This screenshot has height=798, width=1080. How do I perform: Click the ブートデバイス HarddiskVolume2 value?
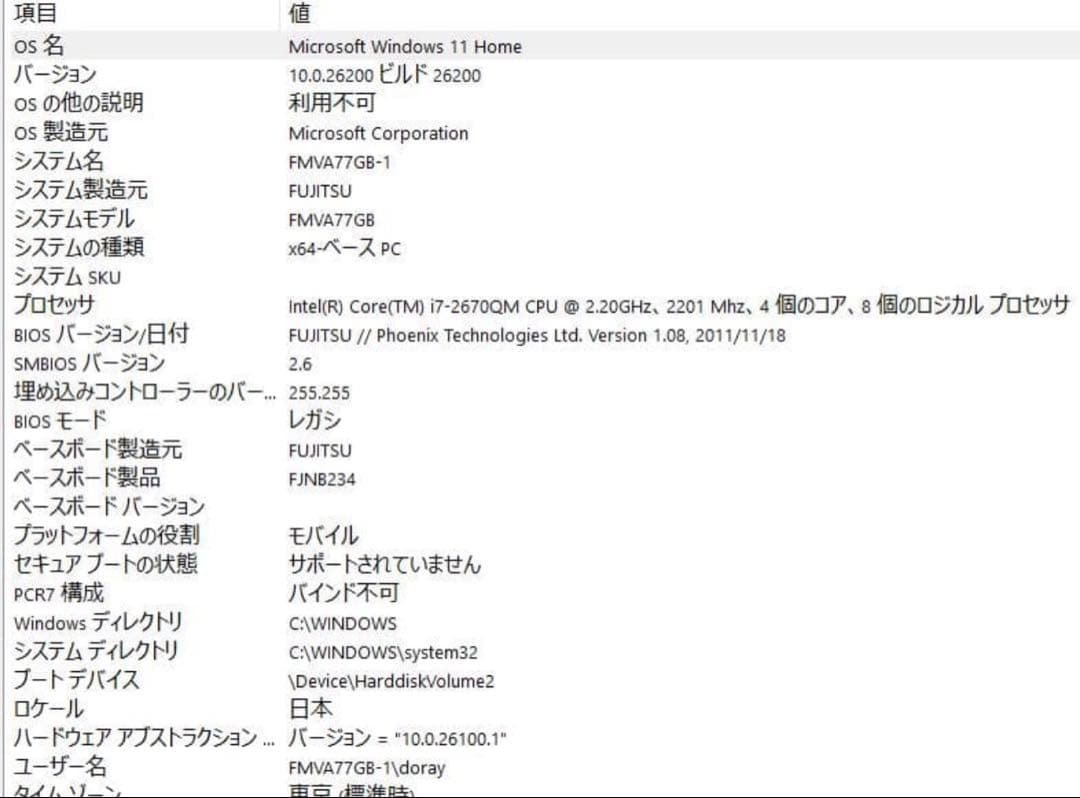[391, 680]
